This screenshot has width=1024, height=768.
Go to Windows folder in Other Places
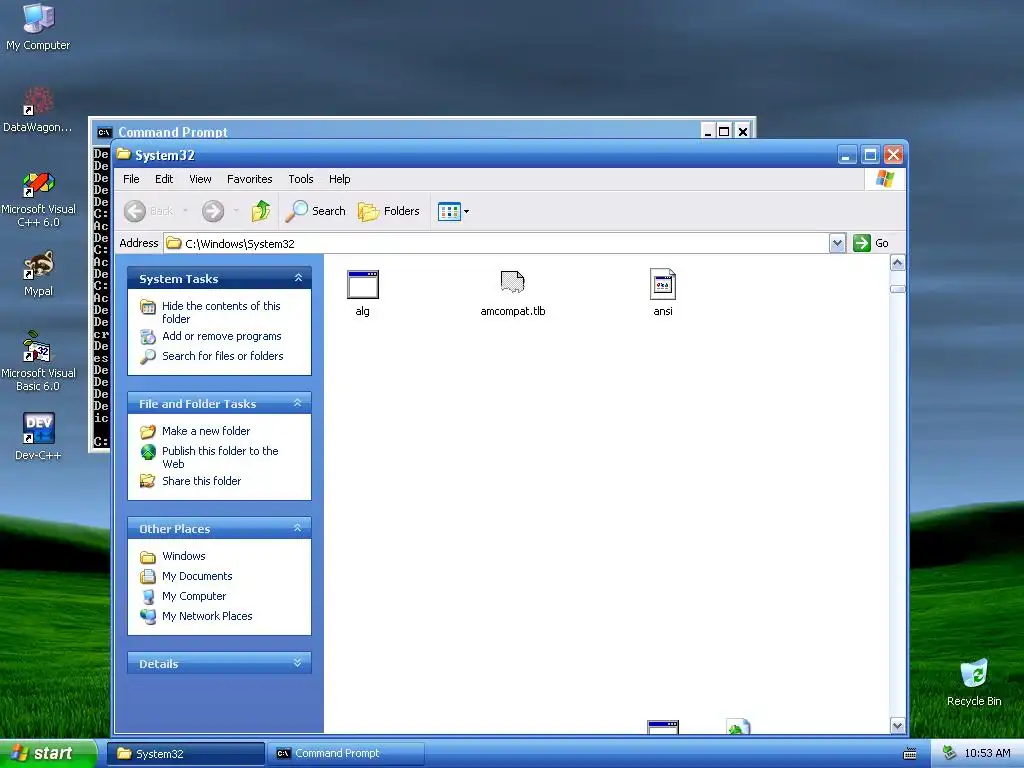(184, 556)
